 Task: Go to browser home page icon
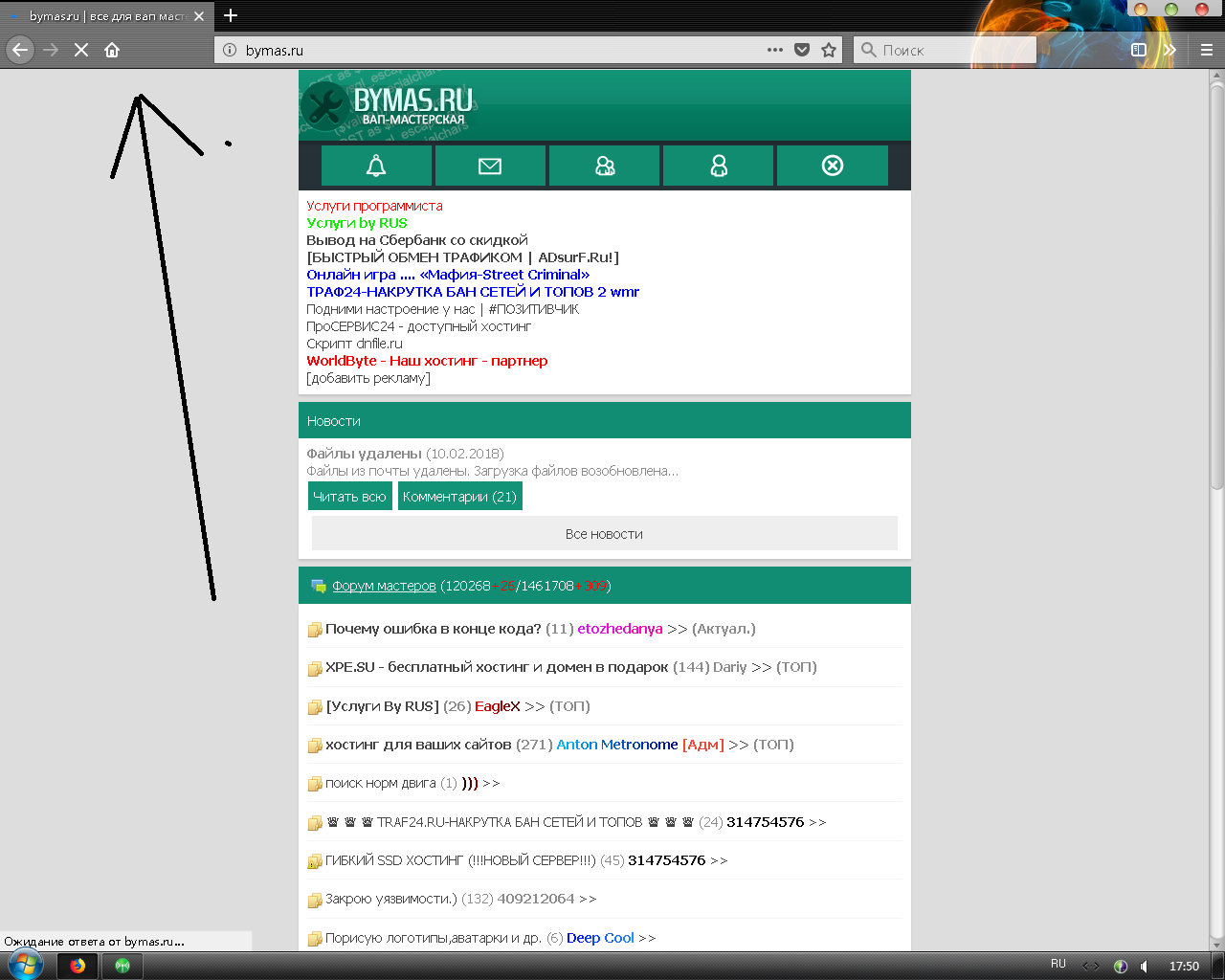[112, 50]
